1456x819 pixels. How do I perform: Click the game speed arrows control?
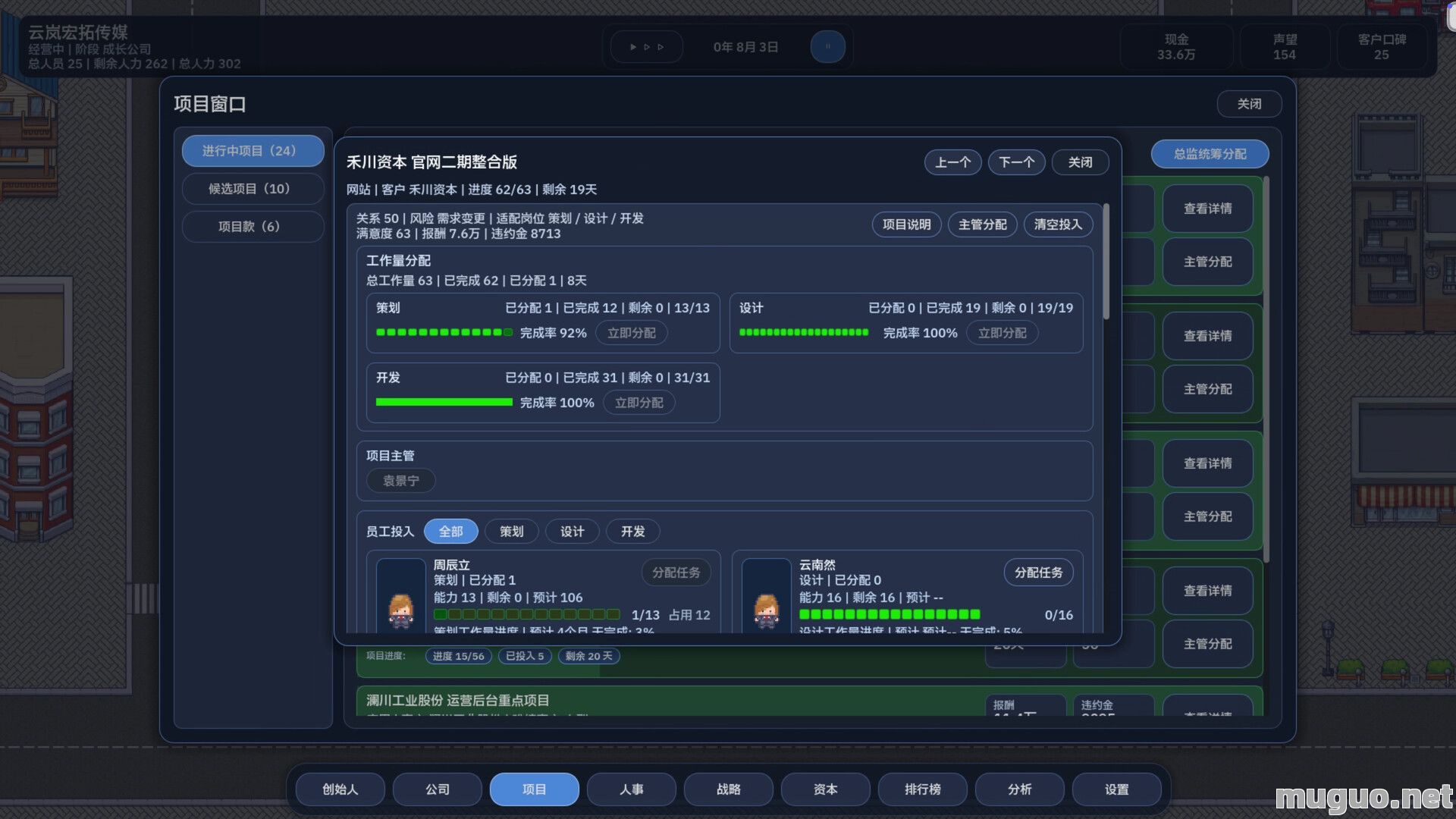[647, 47]
